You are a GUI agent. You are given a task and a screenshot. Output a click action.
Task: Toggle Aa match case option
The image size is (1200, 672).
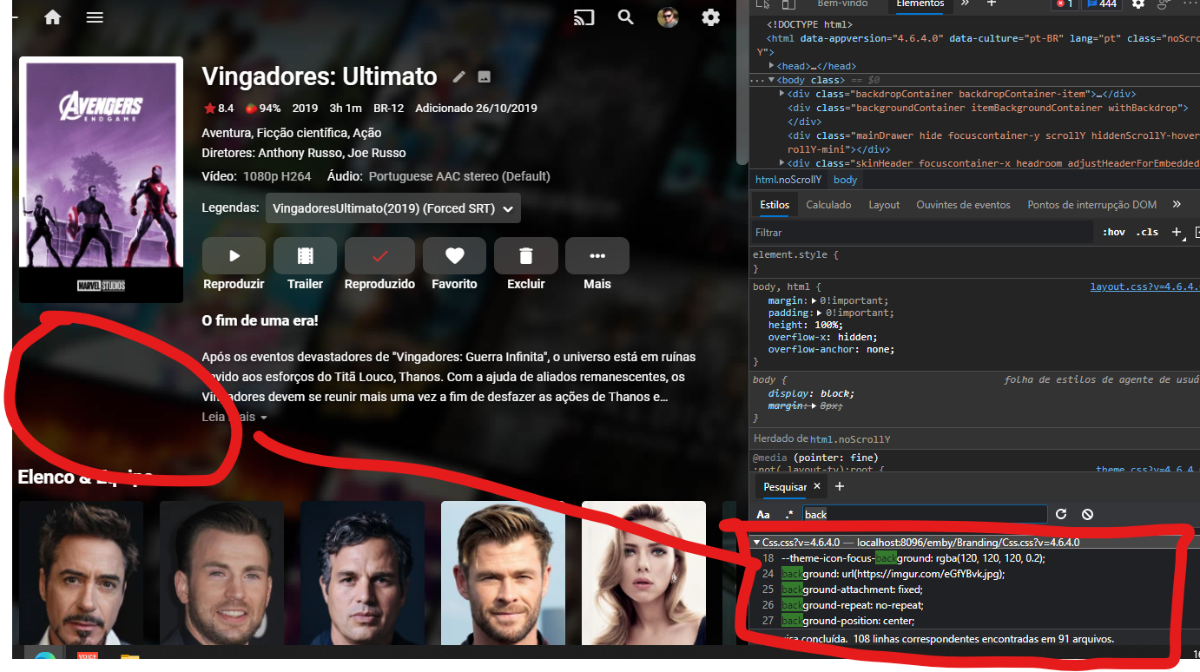point(763,514)
